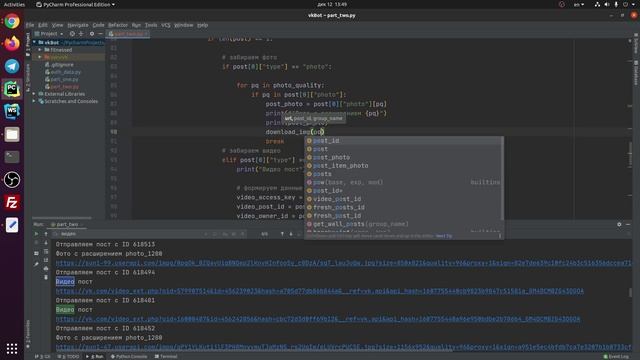Choose fresh_posts_id from autocomplete list
The width and height of the screenshot is (640, 360).
coord(404,207)
